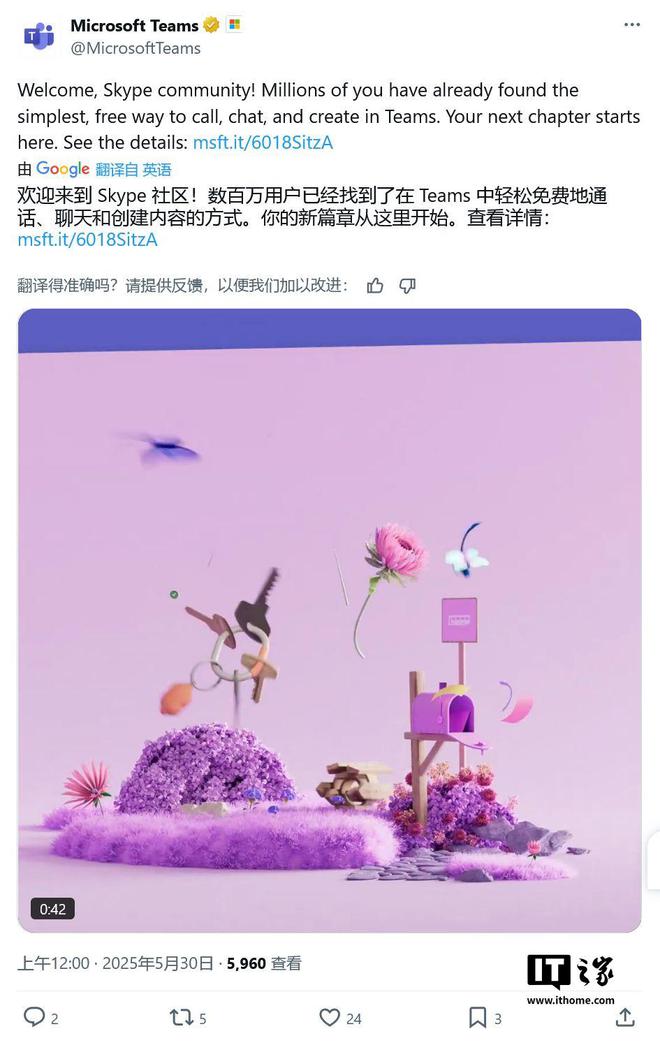This screenshot has width=660, height=1043.
Task: Like the post with heart icon
Action: [329, 1017]
